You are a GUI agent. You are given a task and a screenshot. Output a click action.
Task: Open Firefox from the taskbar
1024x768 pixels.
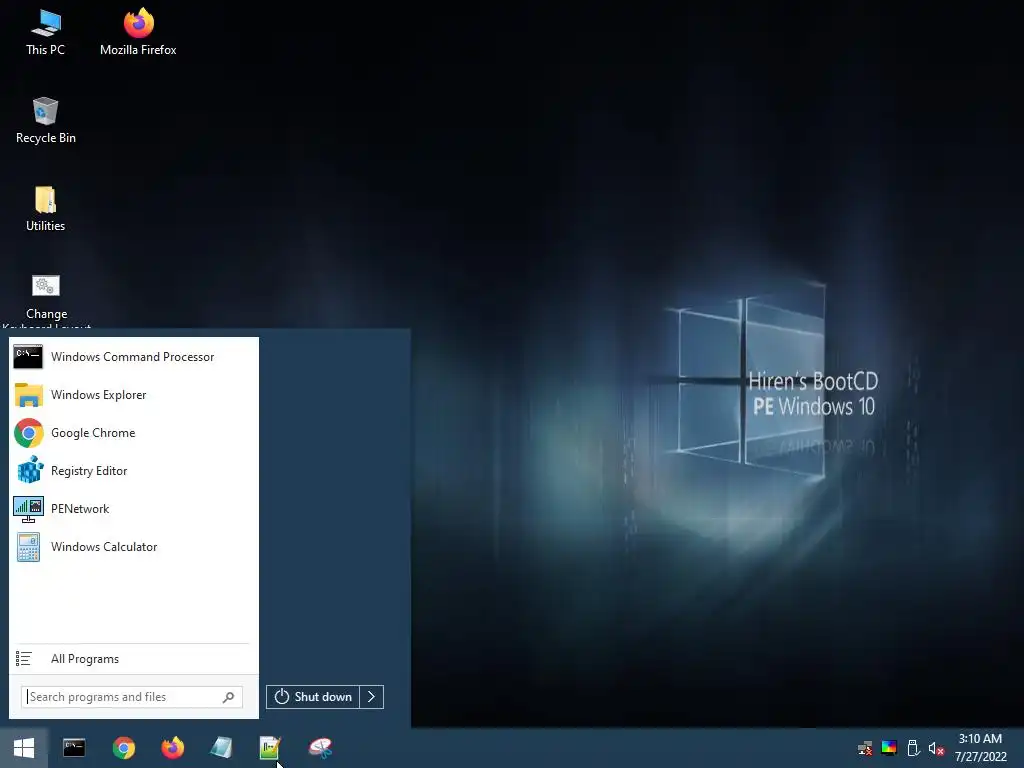click(172, 748)
